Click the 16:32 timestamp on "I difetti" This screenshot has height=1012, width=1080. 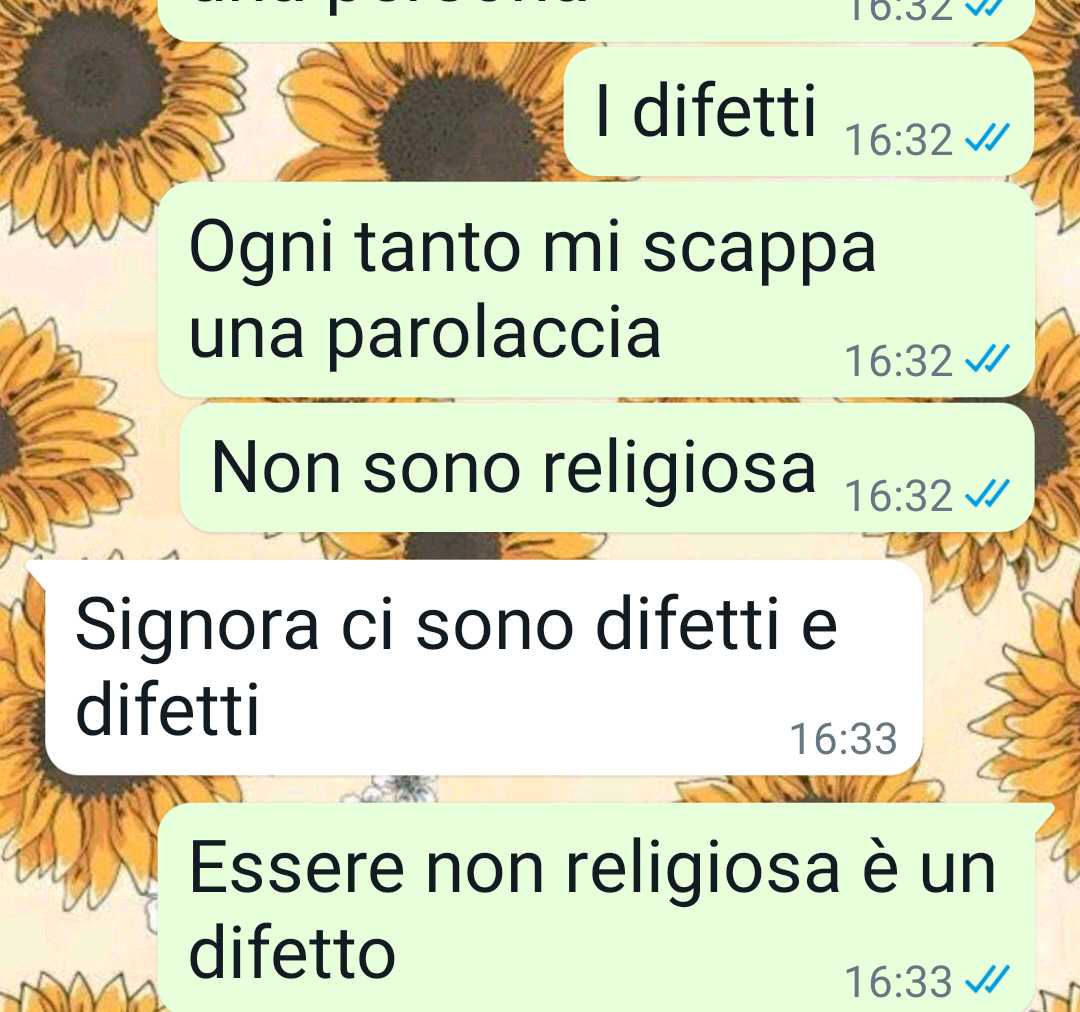click(x=898, y=140)
